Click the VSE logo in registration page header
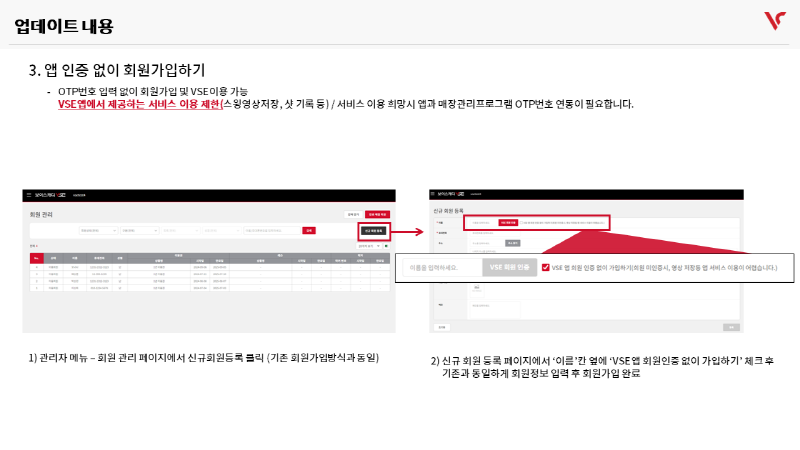This screenshot has width=800, height=450. pos(460,194)
